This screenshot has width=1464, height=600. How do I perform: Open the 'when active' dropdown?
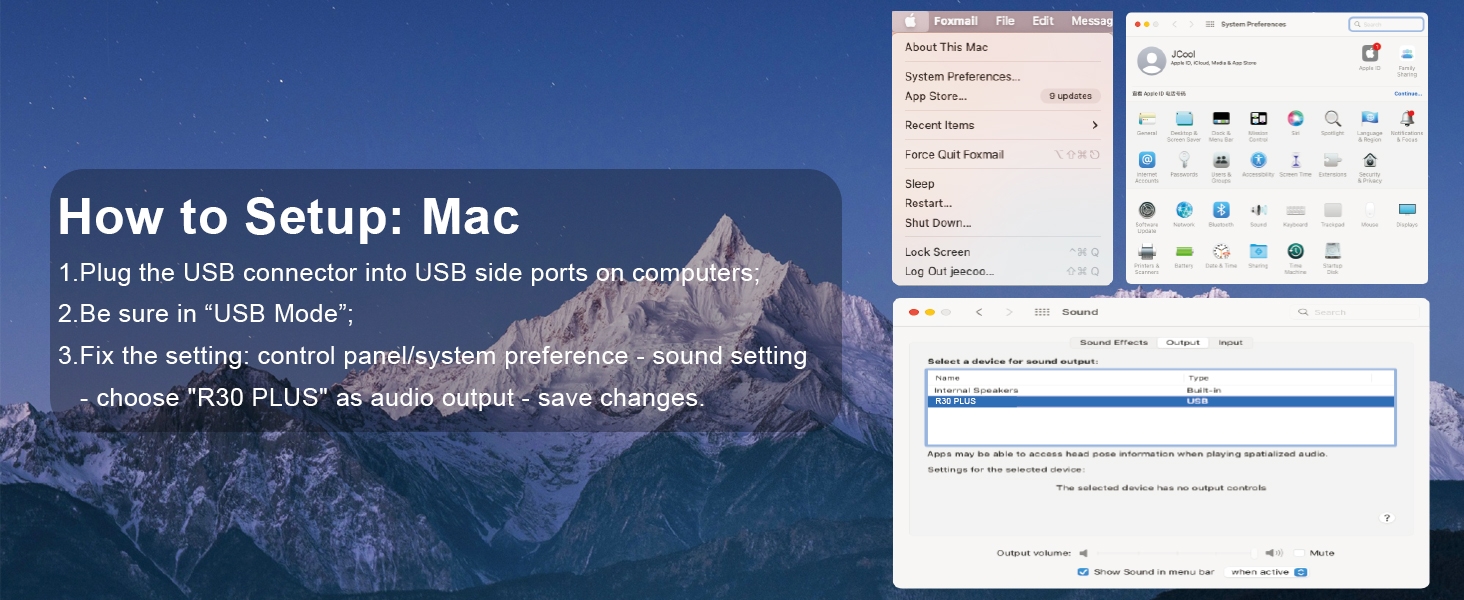coord(1268,572)
